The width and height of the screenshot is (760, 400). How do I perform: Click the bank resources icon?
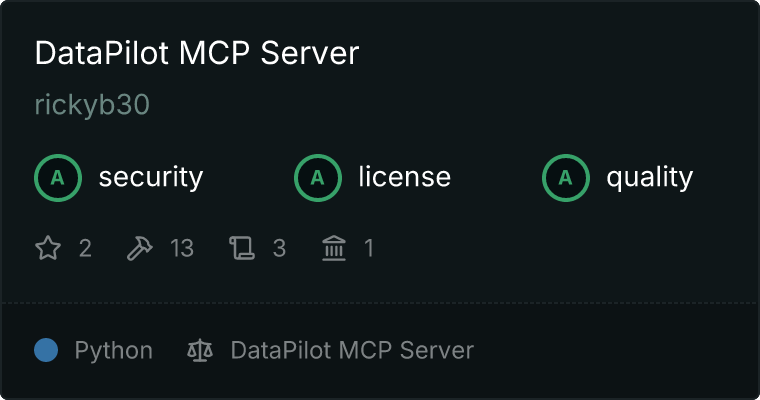point(334,248)
